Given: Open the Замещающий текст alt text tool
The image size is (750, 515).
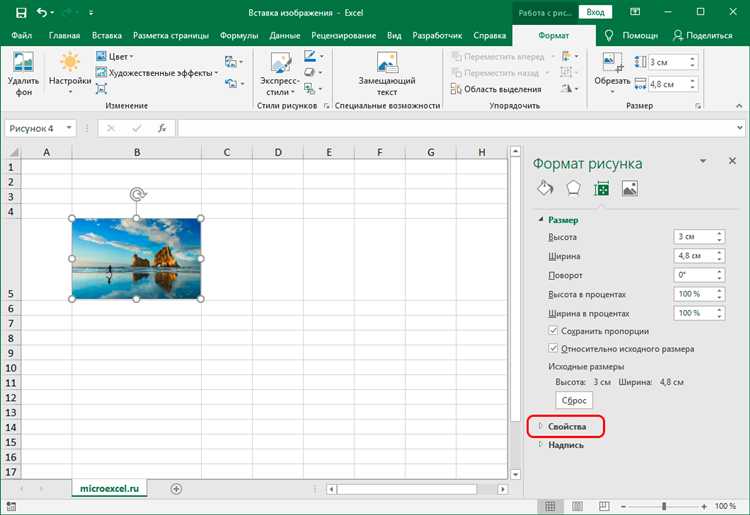Looking at the screenshot, I should tap(386, 73).
